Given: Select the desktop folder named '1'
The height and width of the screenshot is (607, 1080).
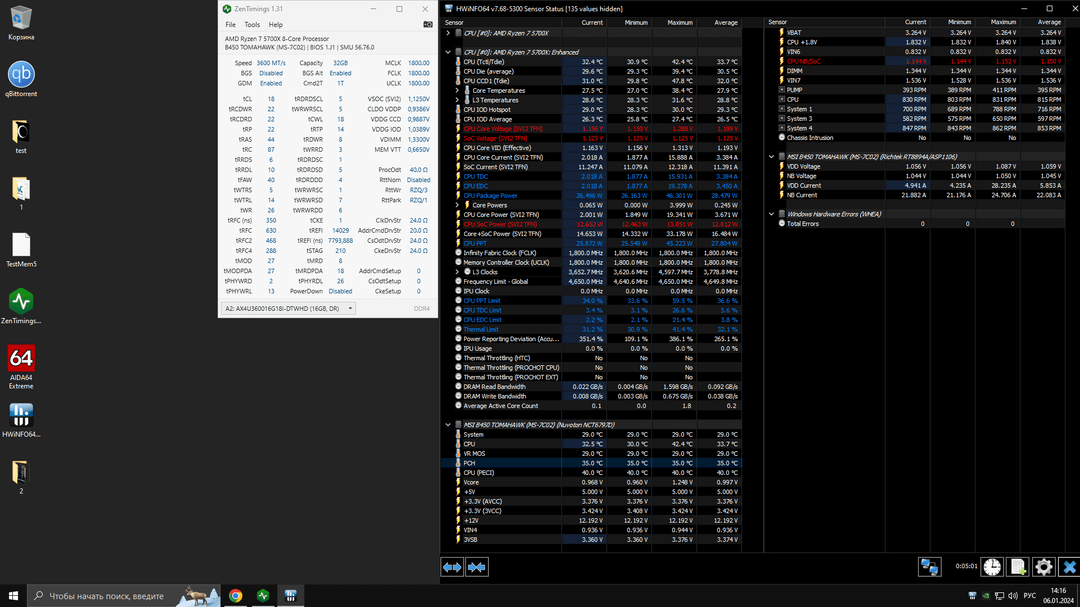Looking at the screenshot, I should click(x=21, y=194).
